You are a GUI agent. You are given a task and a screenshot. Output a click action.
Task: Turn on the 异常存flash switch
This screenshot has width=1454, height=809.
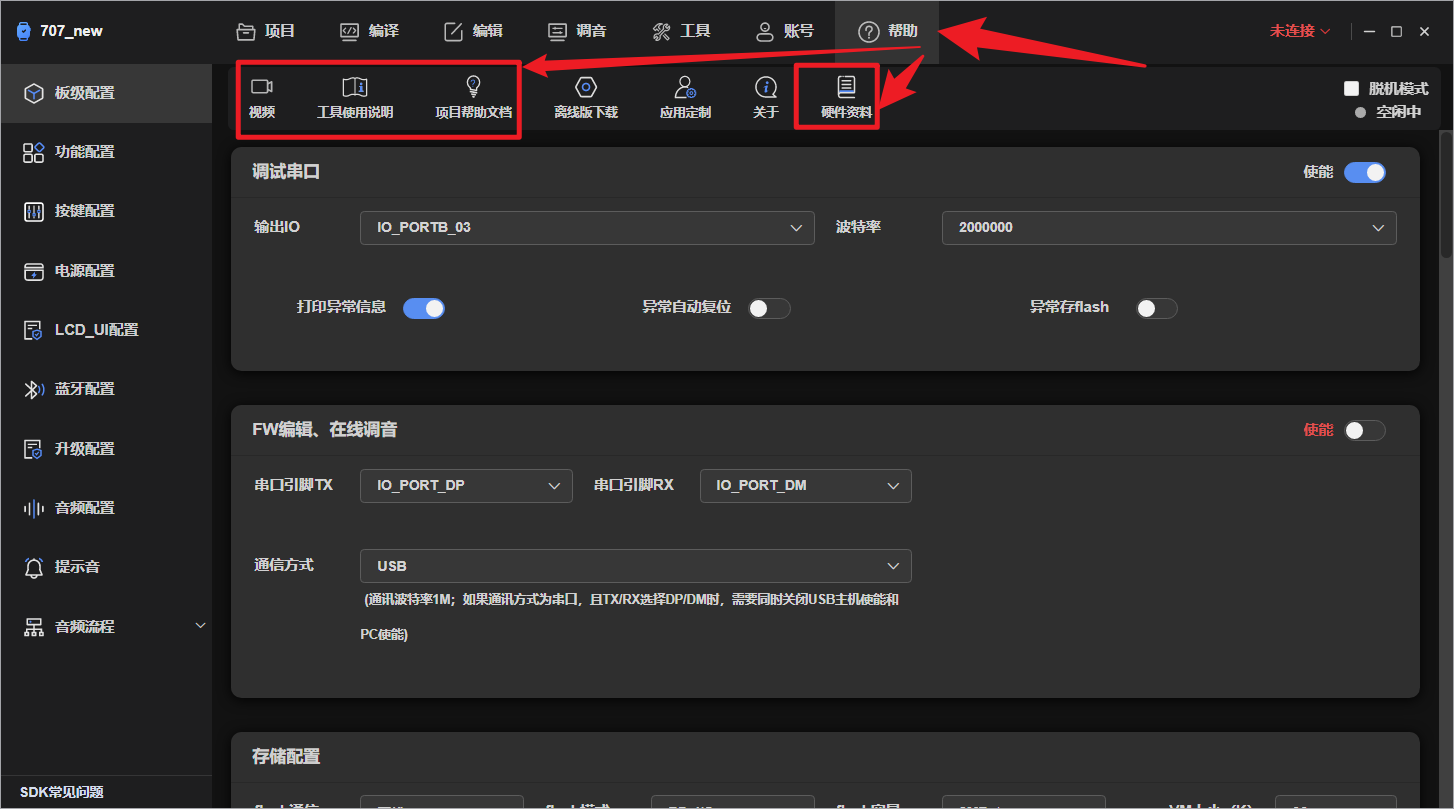1156,308
